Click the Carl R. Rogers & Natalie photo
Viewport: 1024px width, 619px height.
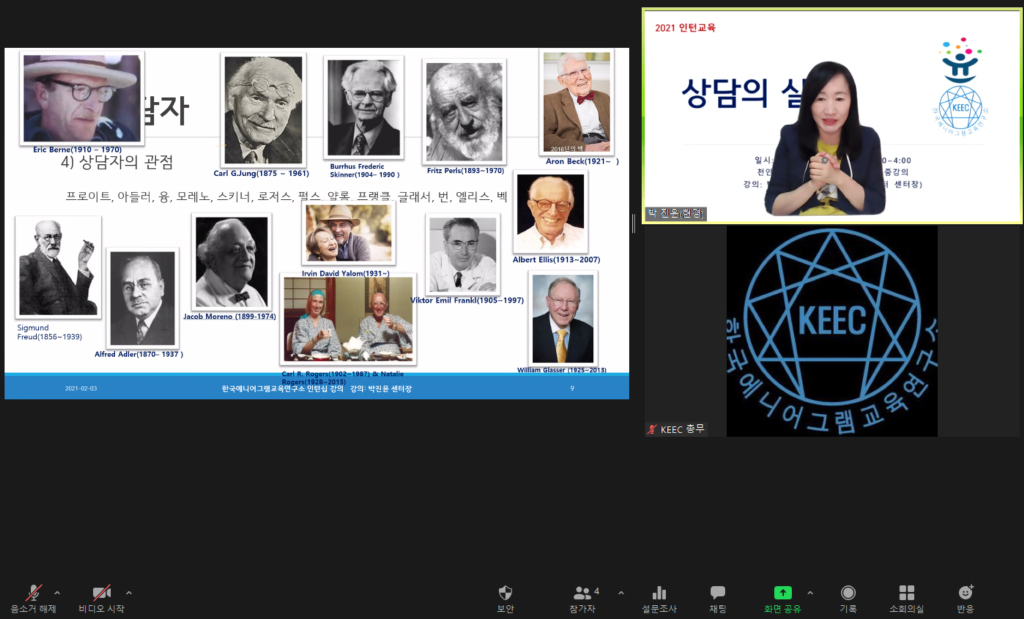point(348,319)
